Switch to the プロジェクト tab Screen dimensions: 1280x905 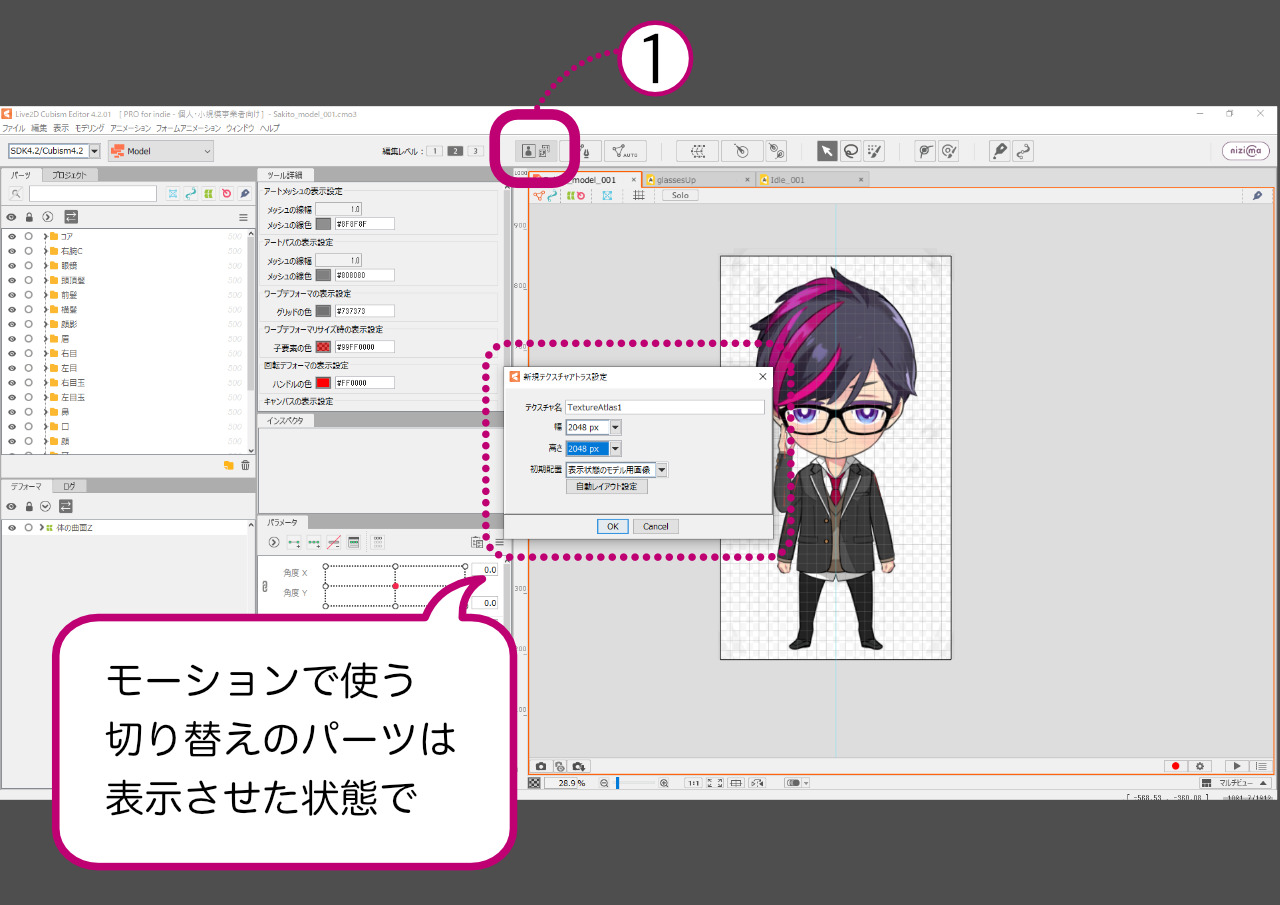click(69, 175)
